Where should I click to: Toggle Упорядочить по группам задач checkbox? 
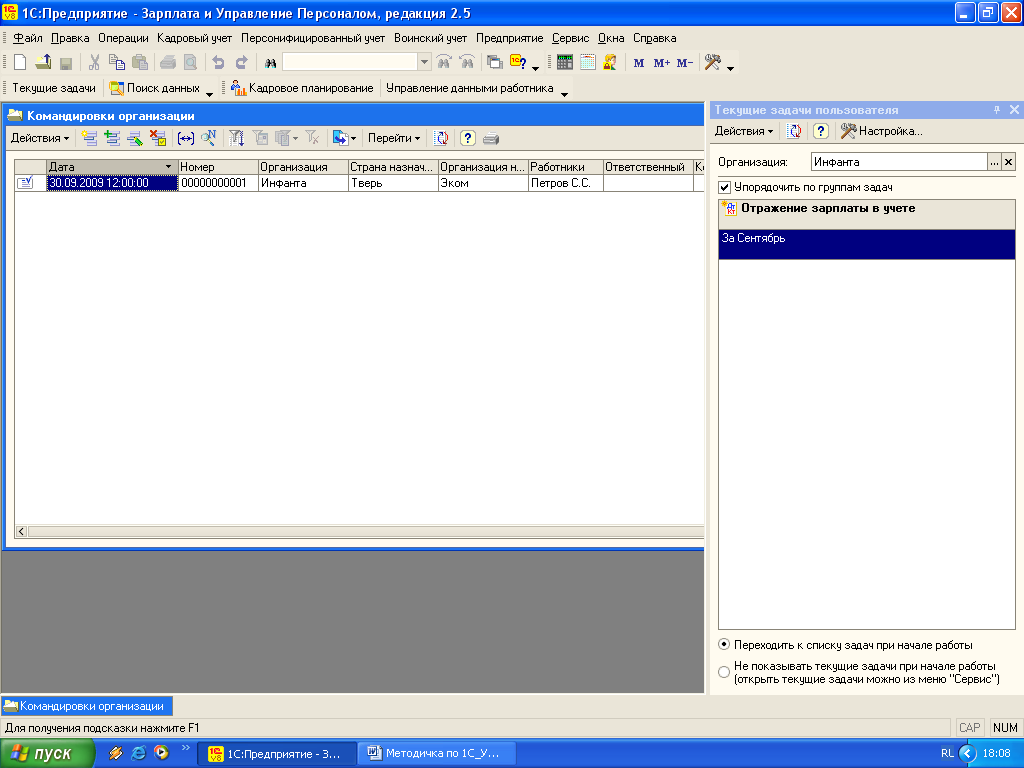coord(724,187)
